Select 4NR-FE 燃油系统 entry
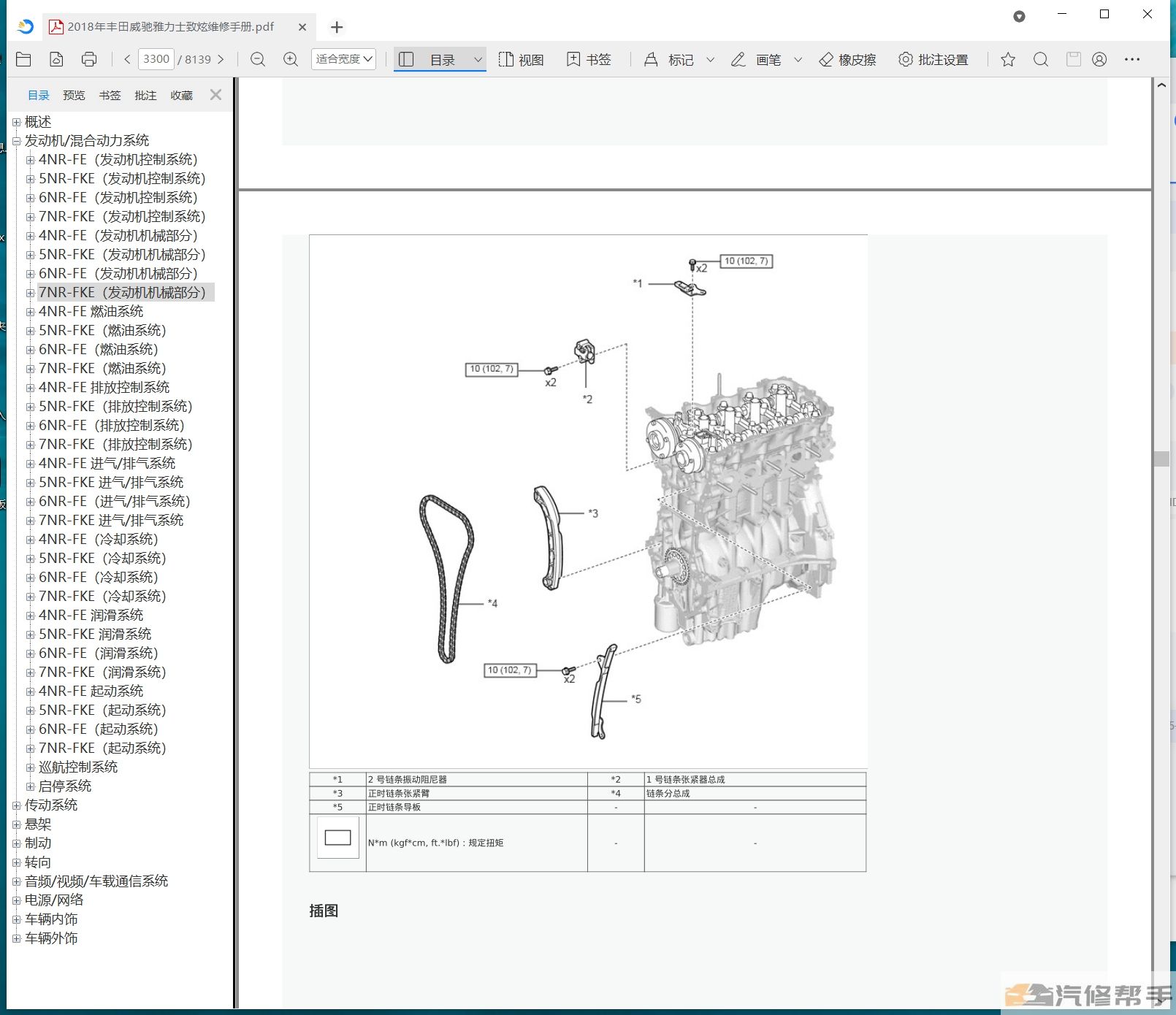This screenshot has width=1176, height=1015. (x=91, y=312)
